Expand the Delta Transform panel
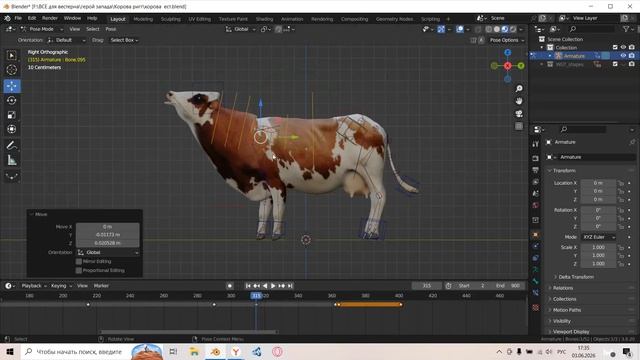Image resolution: width=640 pixels, height=360 pixels. (576, 277)
